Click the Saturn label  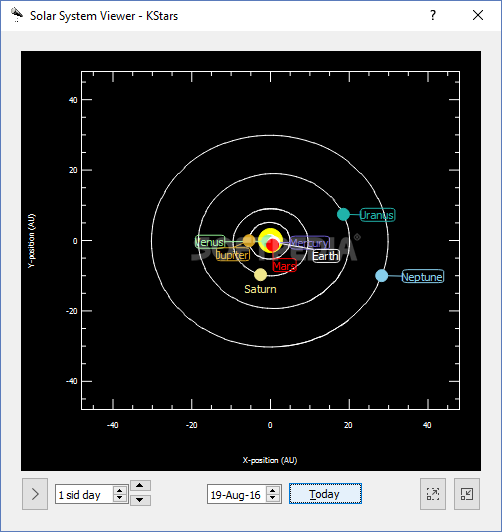coord(260,289)
